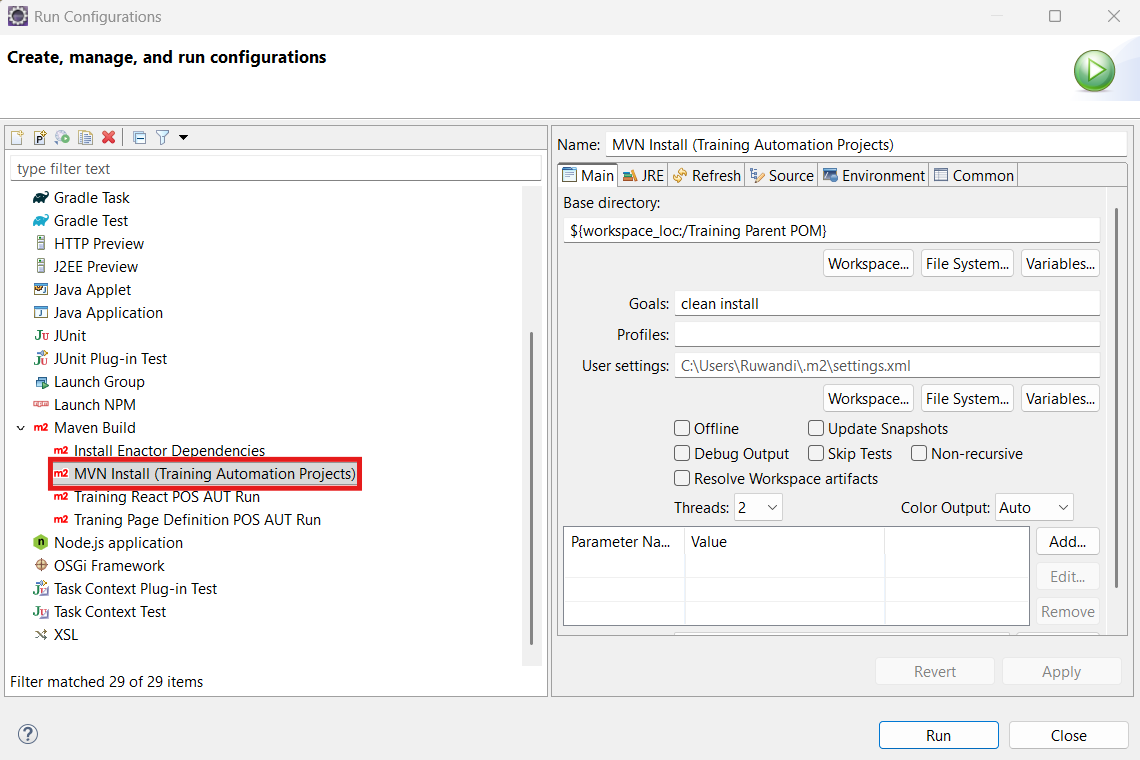Click the empty Profiles field
Image resolution: width=1140 pixels, height=760 pixels.
[887, 335]
